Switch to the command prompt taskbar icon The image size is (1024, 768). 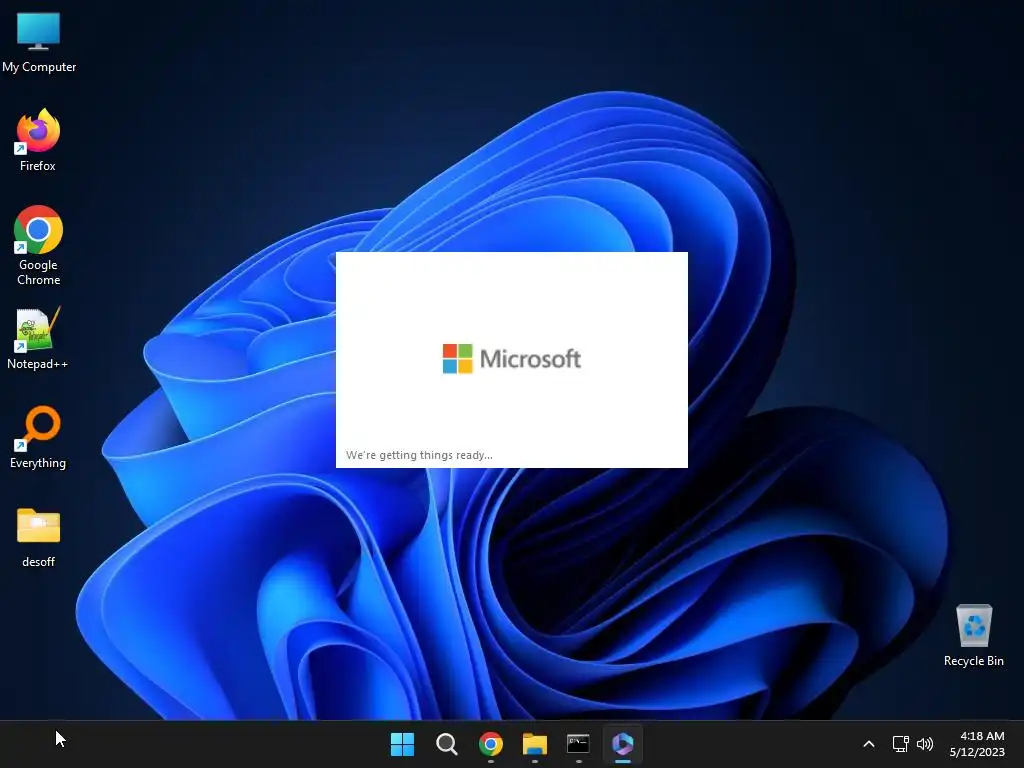pyautogui.click(x=578, y=744)
